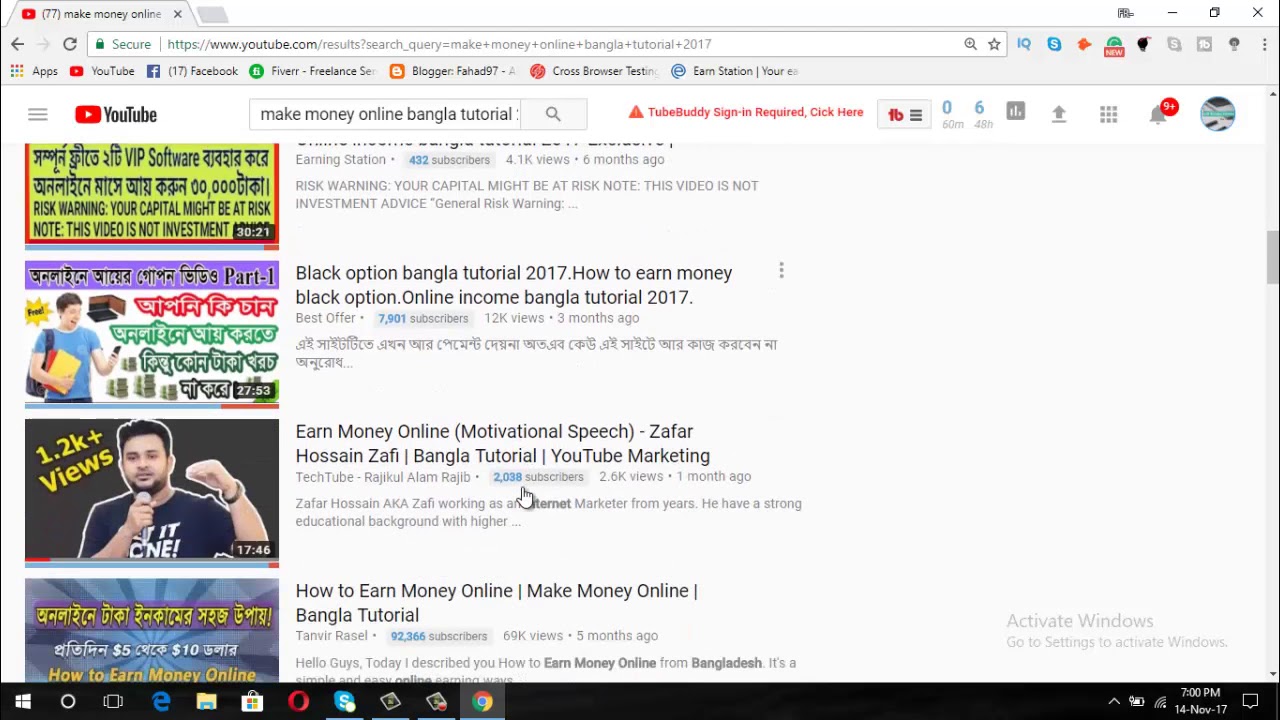
Task: Open the TubeBuddy bar chart stats icon
Action: click(x=1016, y=112)
